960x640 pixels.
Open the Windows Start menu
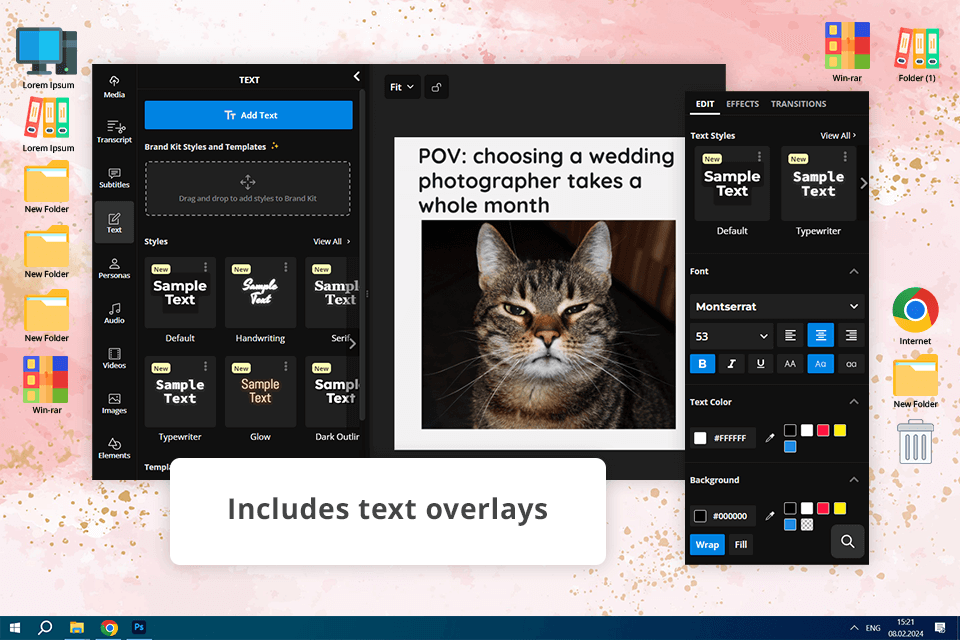pyautogui.click(x=15, y=628)
